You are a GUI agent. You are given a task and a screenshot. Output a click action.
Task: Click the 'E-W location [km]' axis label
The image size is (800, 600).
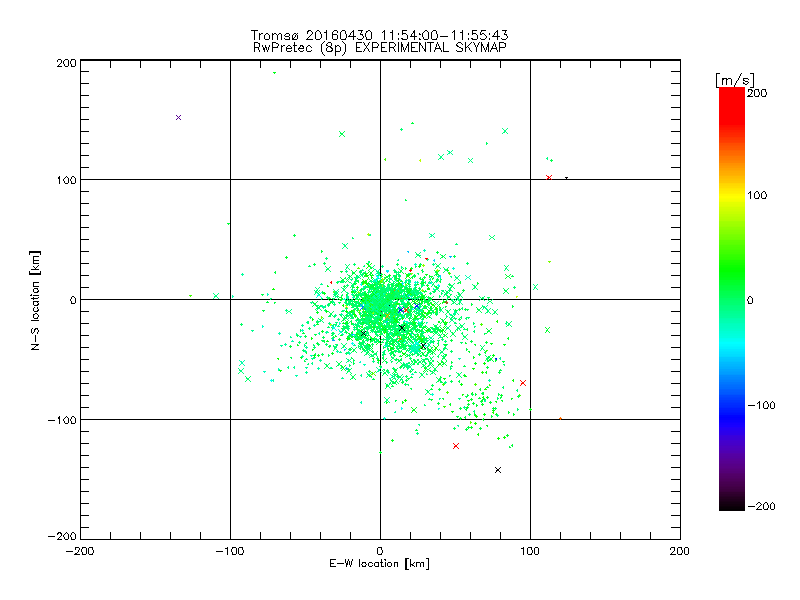pyautogui.click(x=379, y=564)
